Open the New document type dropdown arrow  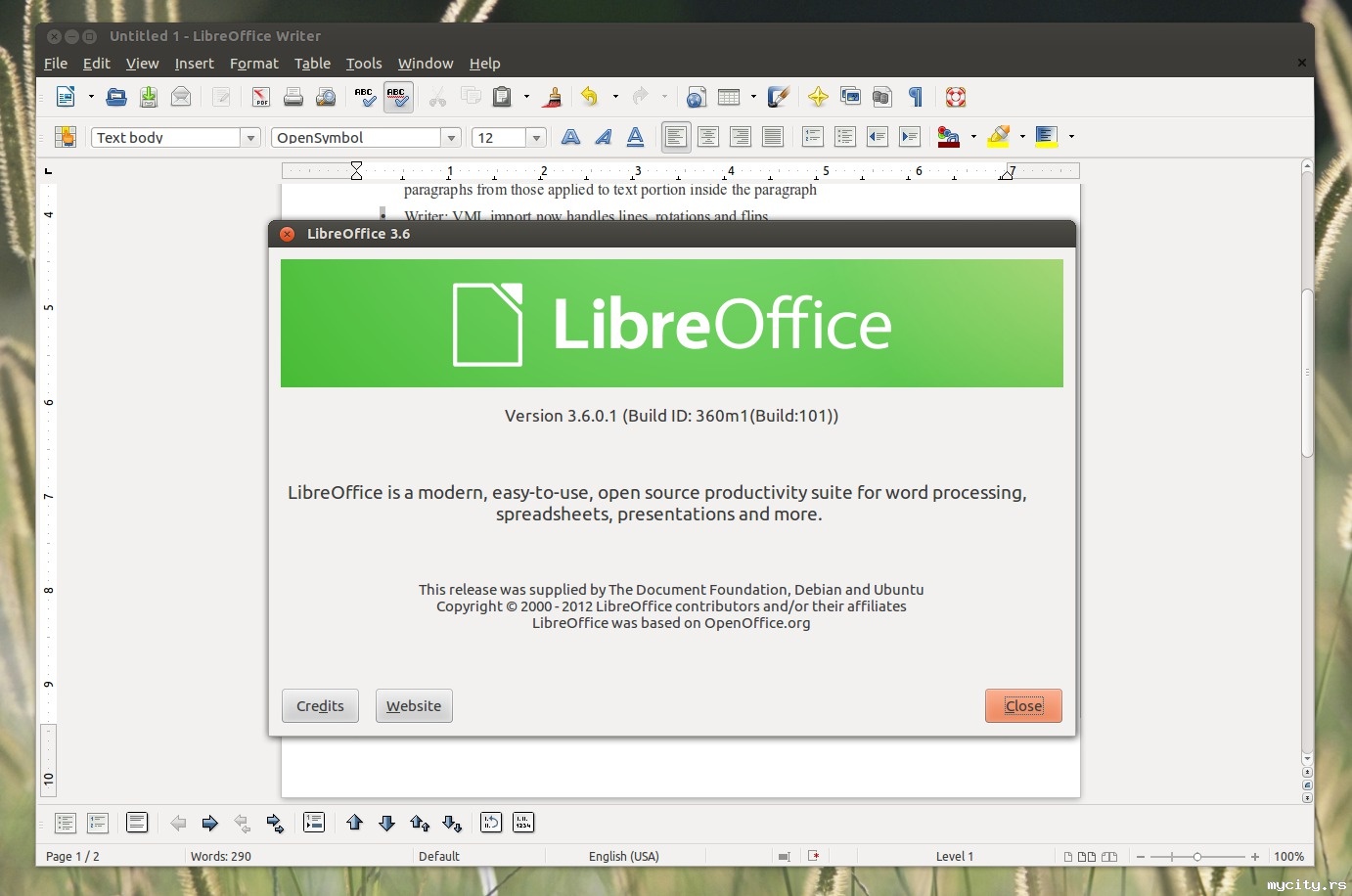tap(91, 96)
